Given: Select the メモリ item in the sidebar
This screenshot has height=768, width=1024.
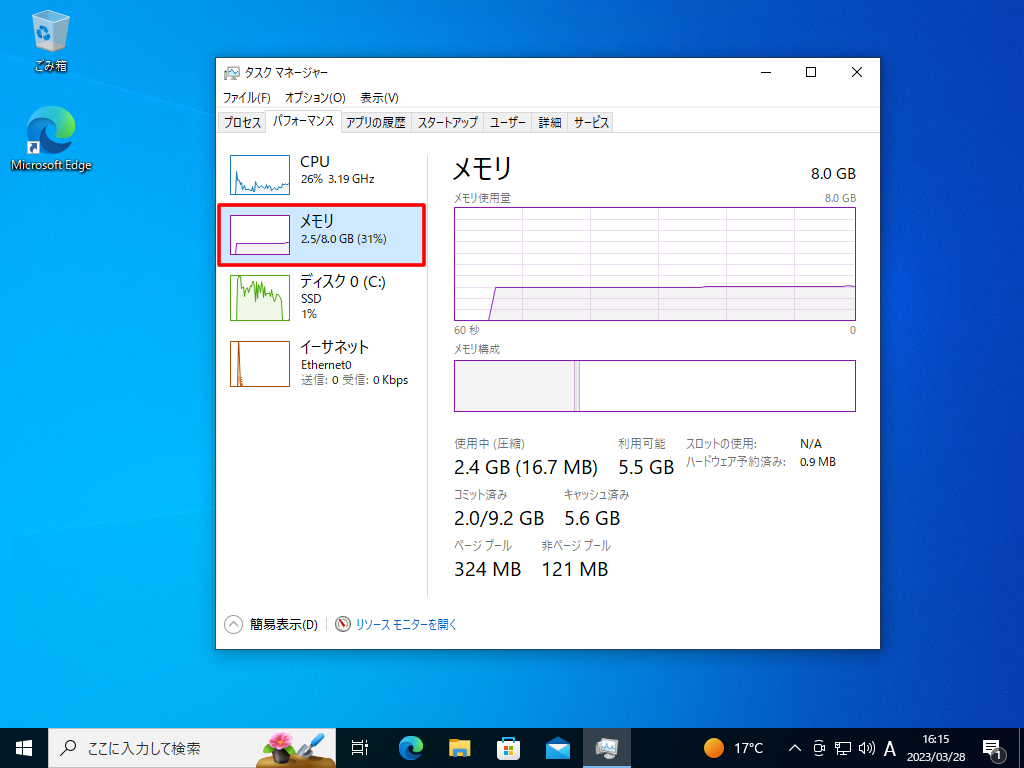Looking at the screenshot, I should tap(321, 235).
